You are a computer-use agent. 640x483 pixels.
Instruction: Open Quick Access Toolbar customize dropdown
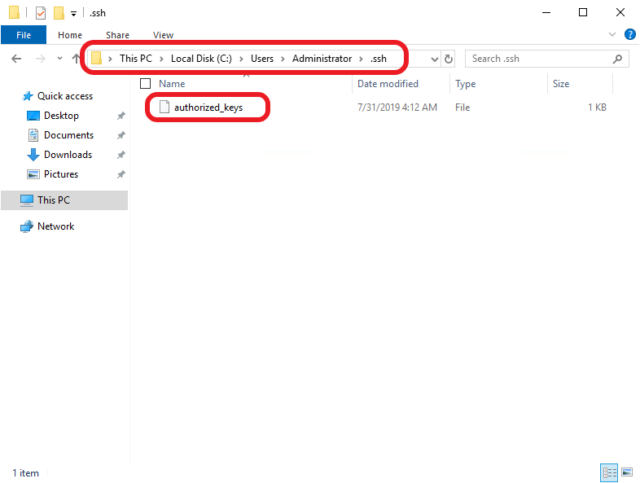[x=73, y=13]
